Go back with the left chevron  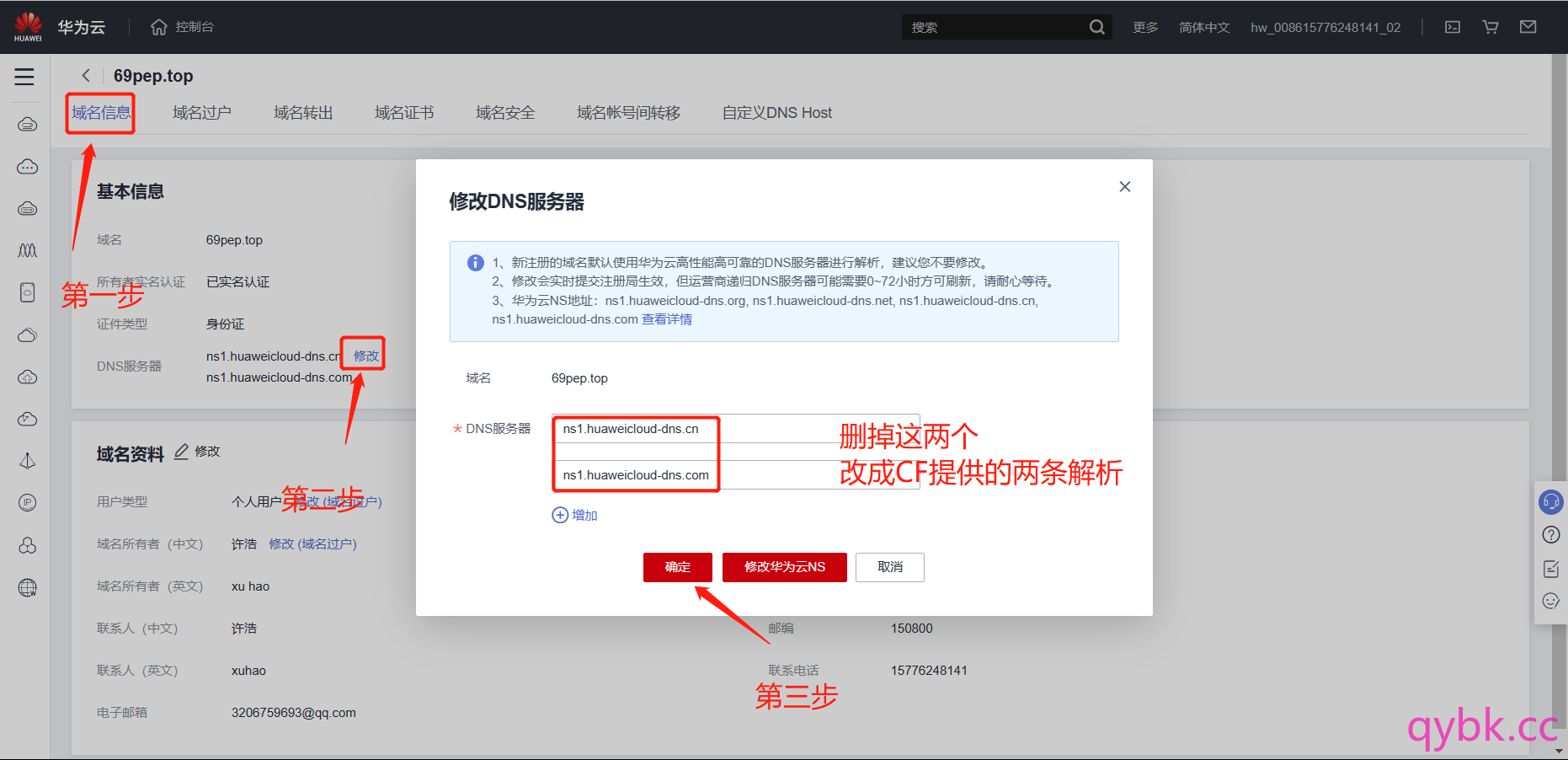coord(86,76)
